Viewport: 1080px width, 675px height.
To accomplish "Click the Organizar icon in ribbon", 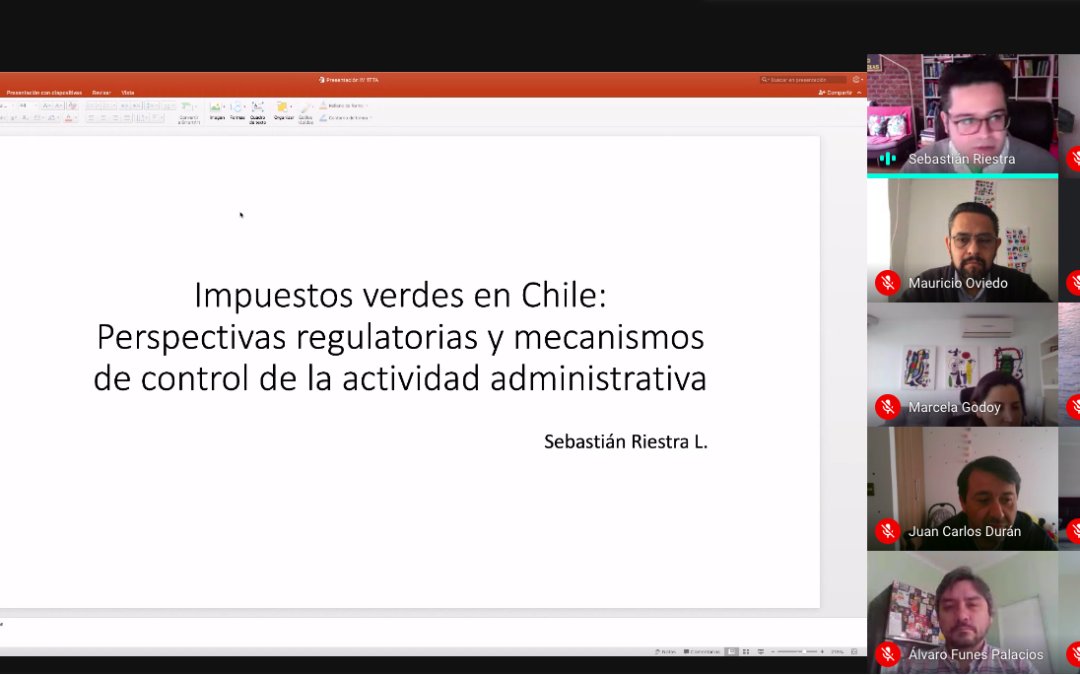I will (283, 108).
